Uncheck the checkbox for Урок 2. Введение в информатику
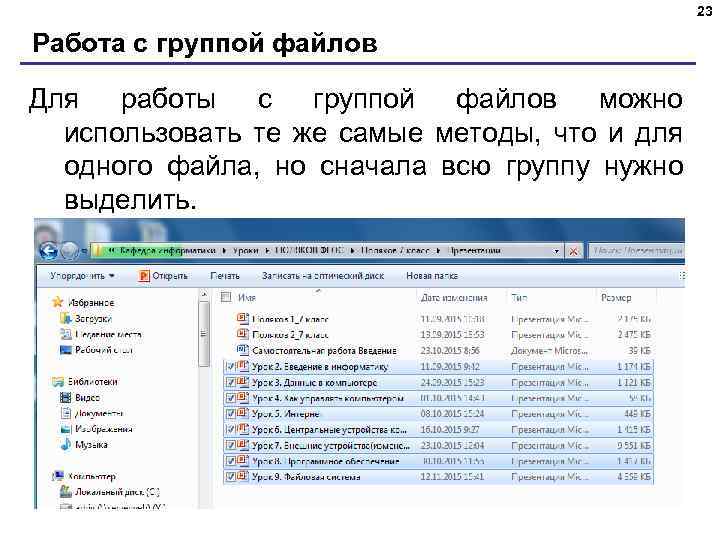720x540 pixels. [x=231, y=367]
